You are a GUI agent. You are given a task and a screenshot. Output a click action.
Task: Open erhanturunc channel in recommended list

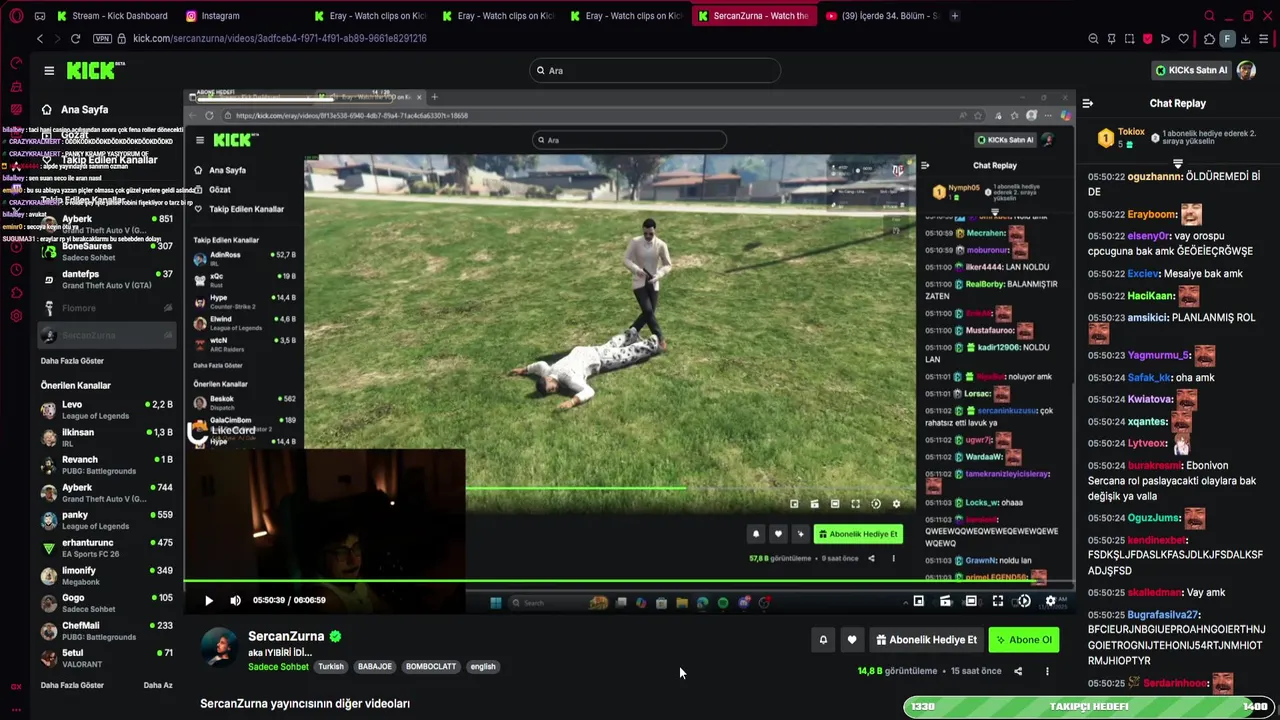point(107,548)
